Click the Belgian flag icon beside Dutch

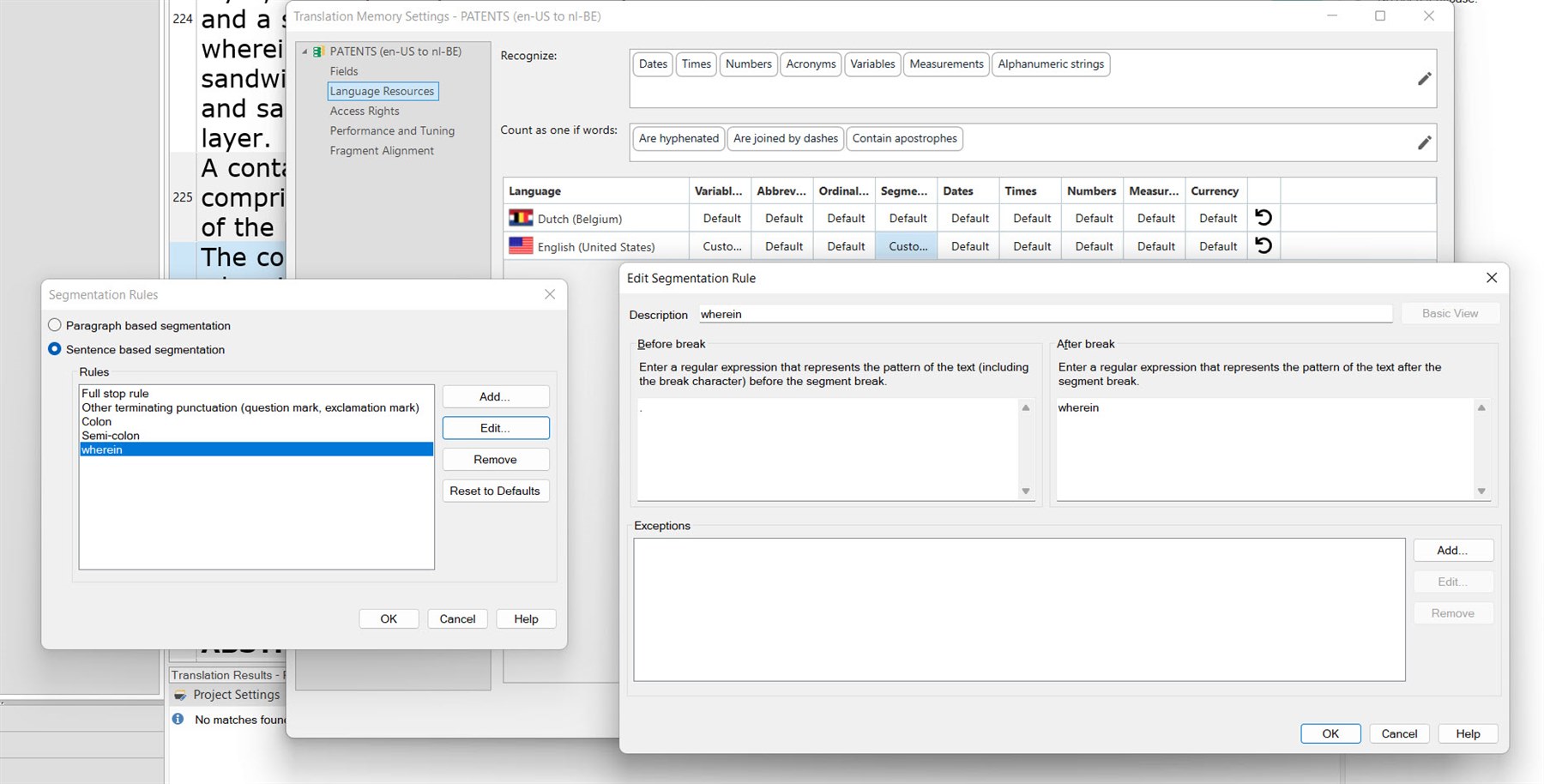click(522, 218)
